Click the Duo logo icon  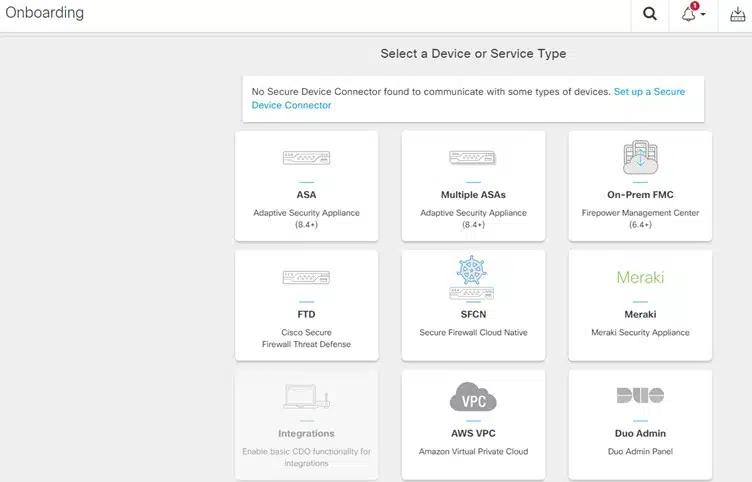pos(640,395)
